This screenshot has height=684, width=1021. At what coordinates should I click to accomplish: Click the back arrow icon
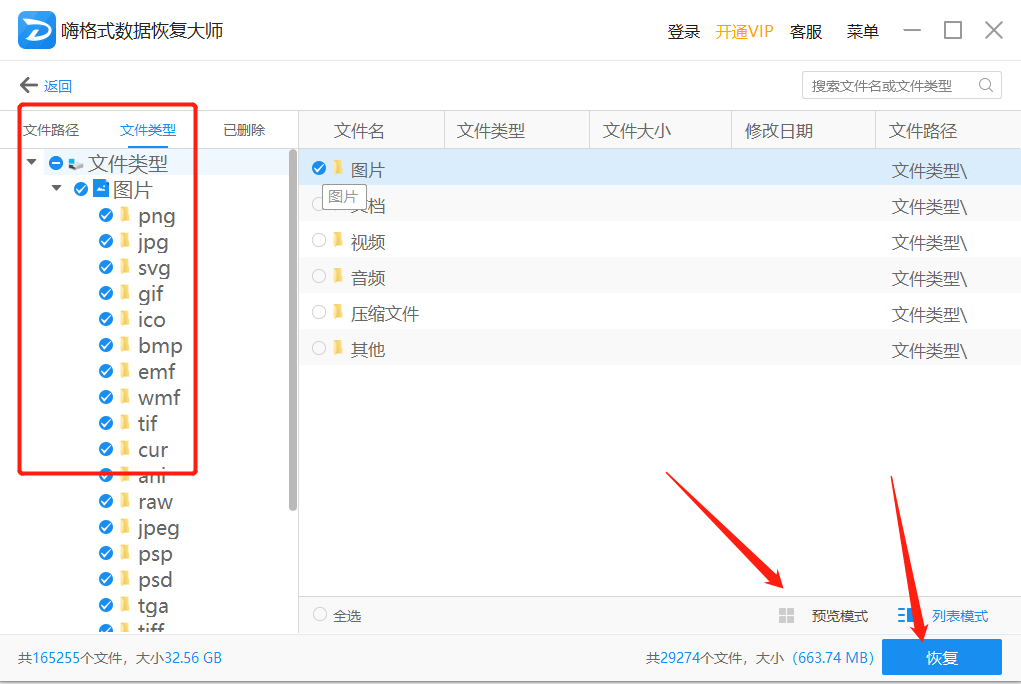point(29,85)
